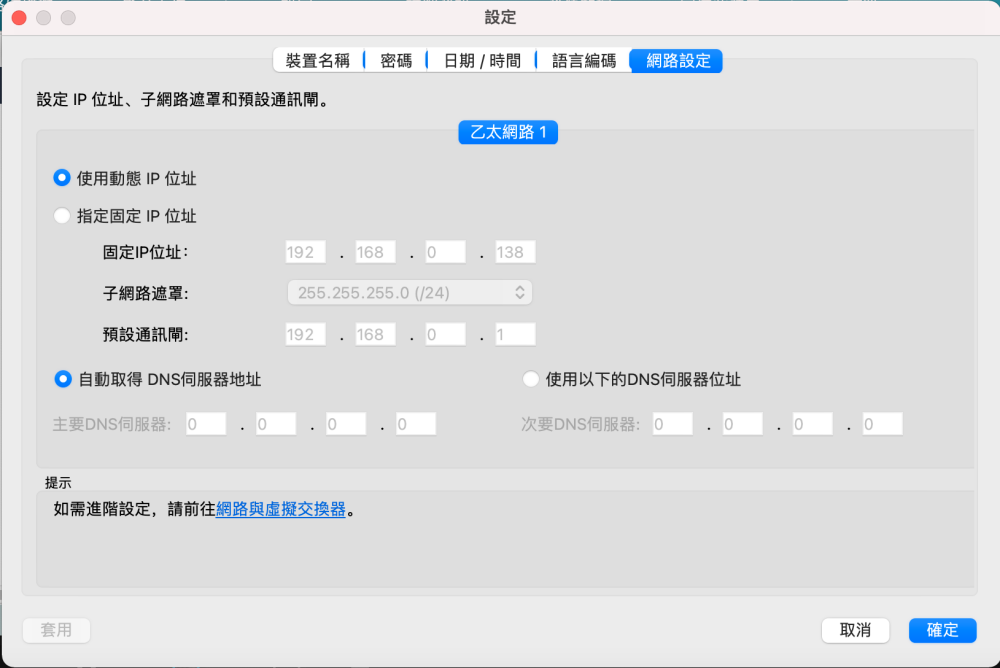The image size is (1000, 668).
Task: Click first octet of 主要DNS伺服器
Action: point(206,424)
